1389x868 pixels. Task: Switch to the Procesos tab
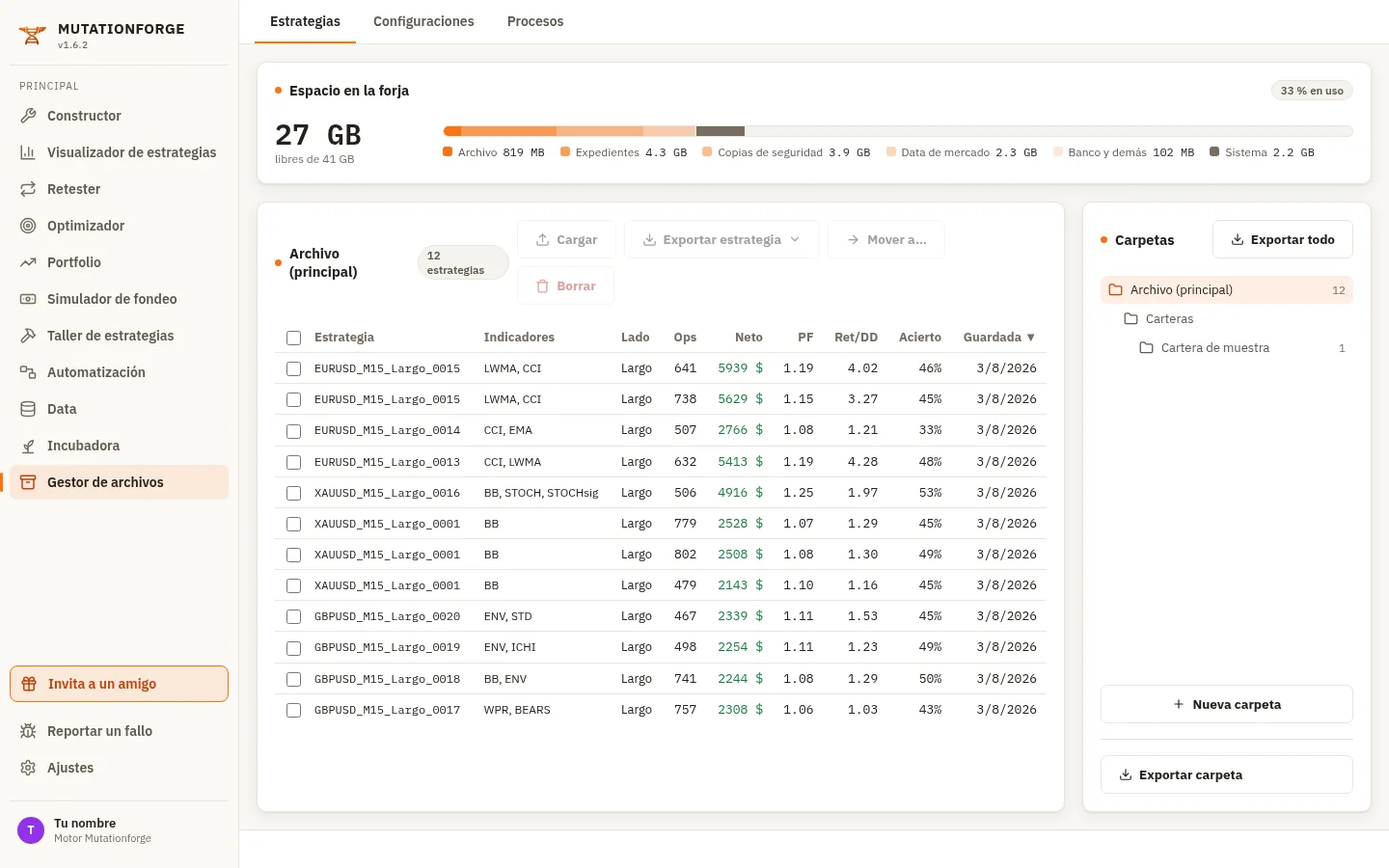tap(535, 21)
